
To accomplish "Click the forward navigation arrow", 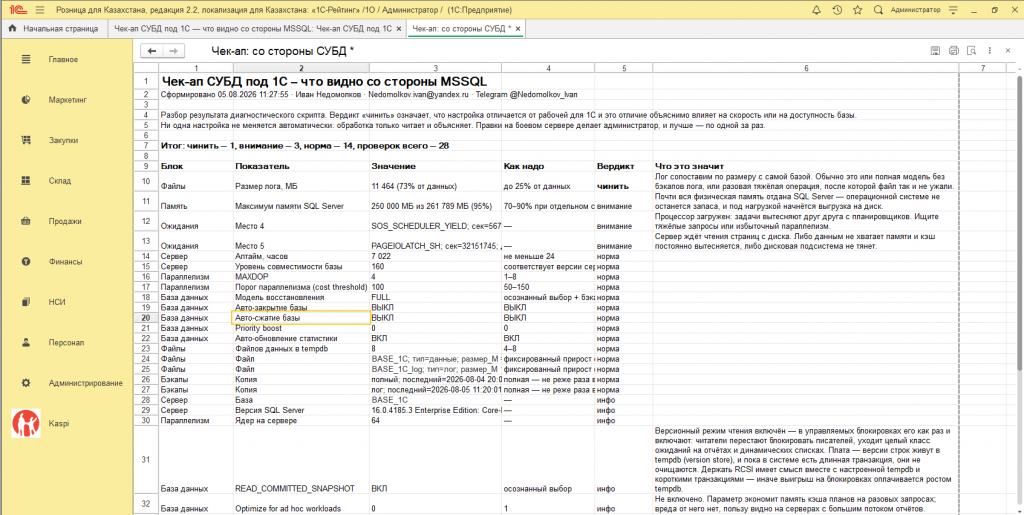I will [173, 51].
